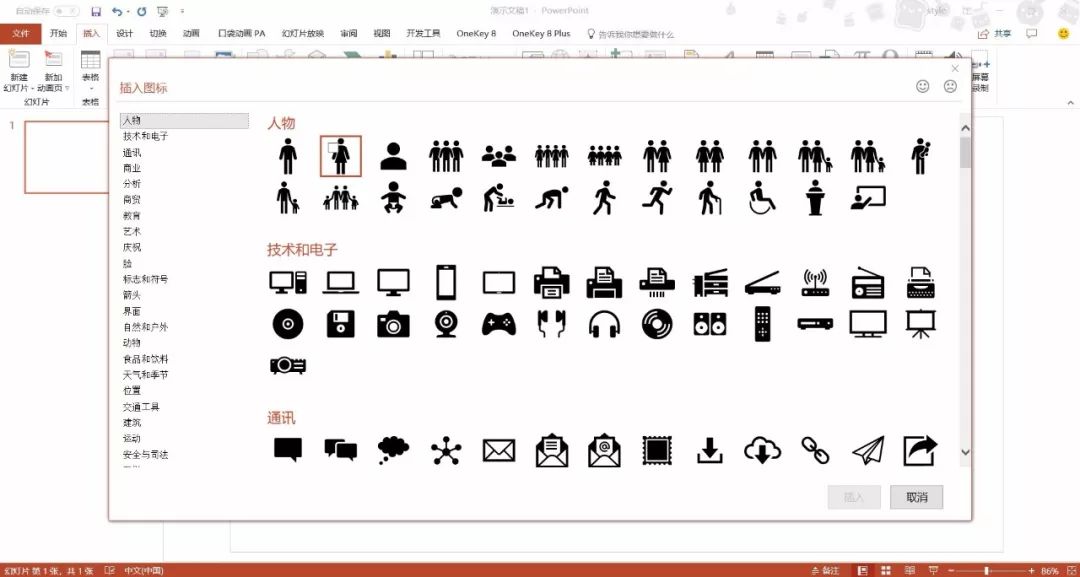Toggle the AutoSave switch in title bar
The width and height of the screenshot is (1080, 577).
click(66, 11)
